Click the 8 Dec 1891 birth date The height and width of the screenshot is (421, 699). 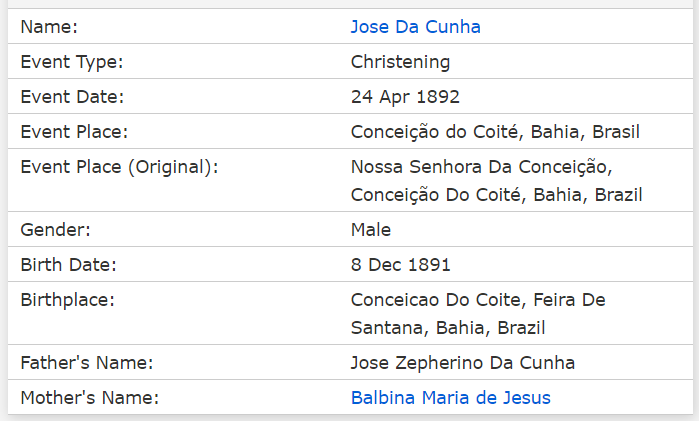click(x=400, y=265)
